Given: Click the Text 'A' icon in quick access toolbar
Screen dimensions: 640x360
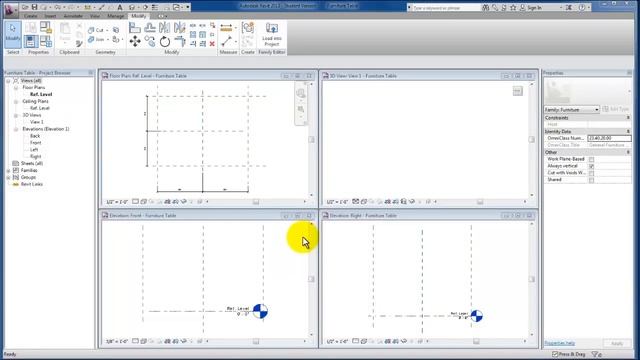Looking at the screenshot, I should [x=120, y=7].
